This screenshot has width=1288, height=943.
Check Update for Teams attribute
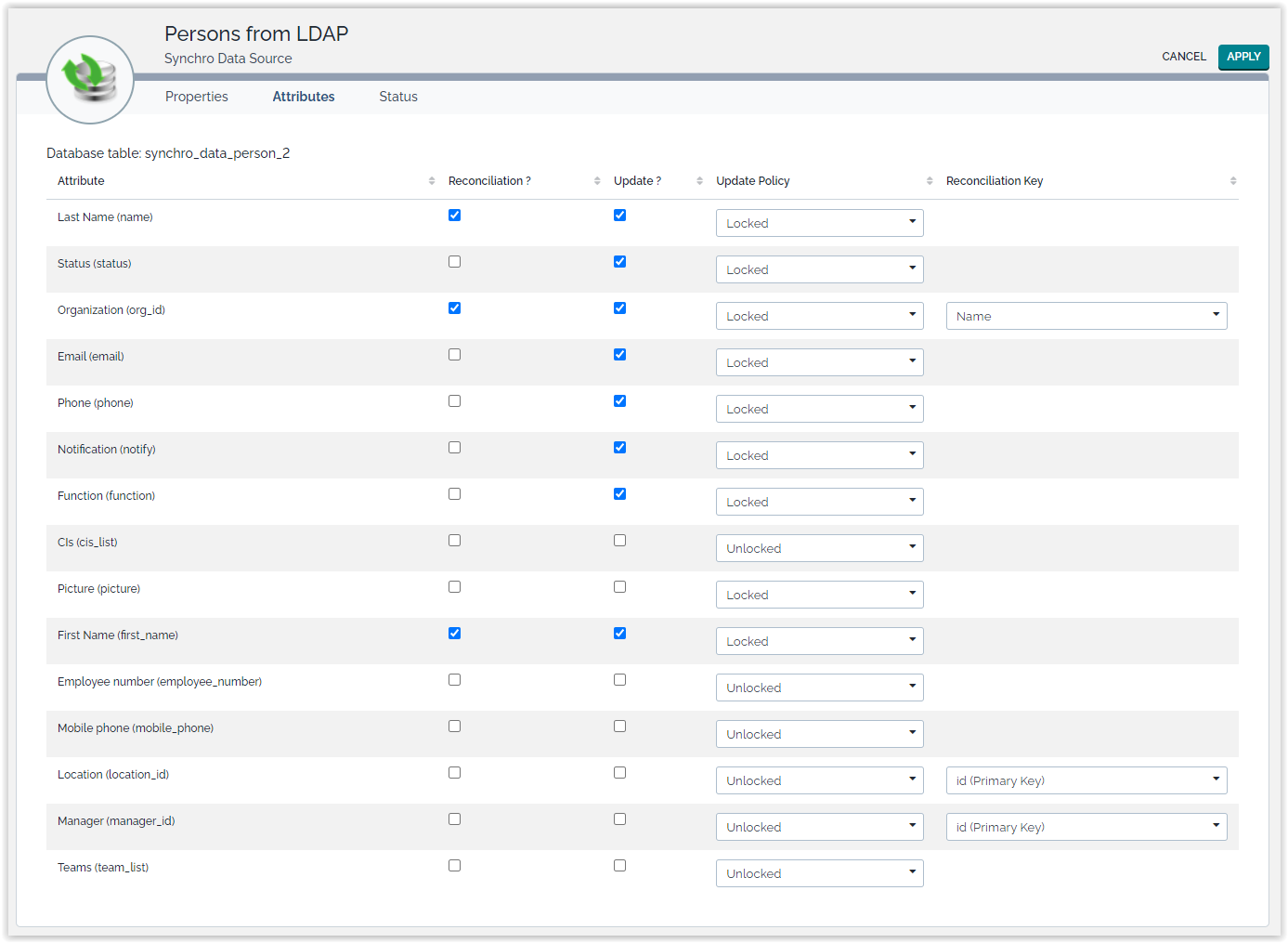coord(619,866)
